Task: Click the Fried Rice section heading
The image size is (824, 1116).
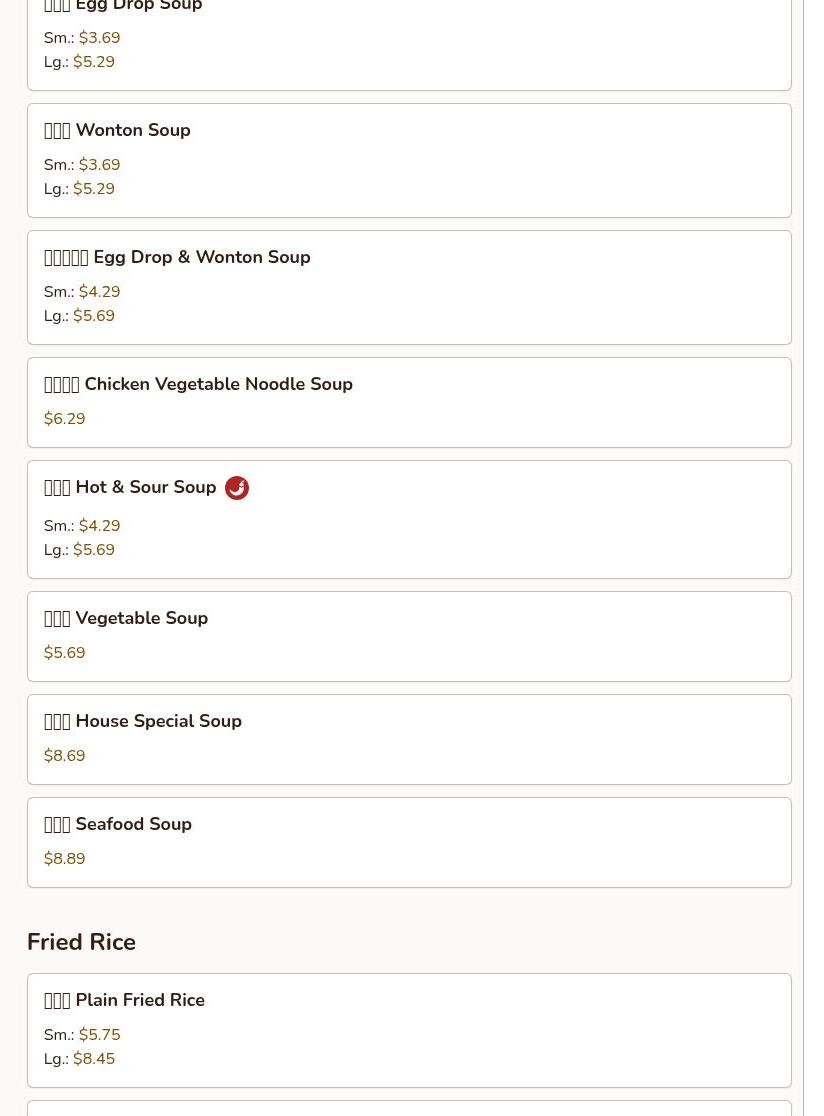Action: pyautogui.click(x=81, y=942)
